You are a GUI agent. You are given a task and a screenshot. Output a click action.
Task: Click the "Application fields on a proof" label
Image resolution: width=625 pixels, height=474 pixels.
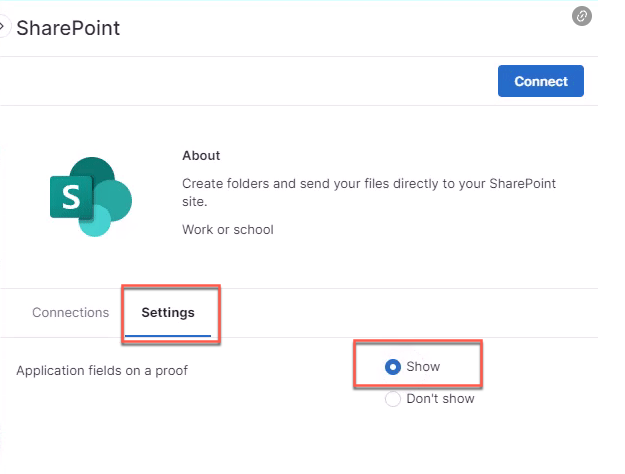tap(101, 371)
